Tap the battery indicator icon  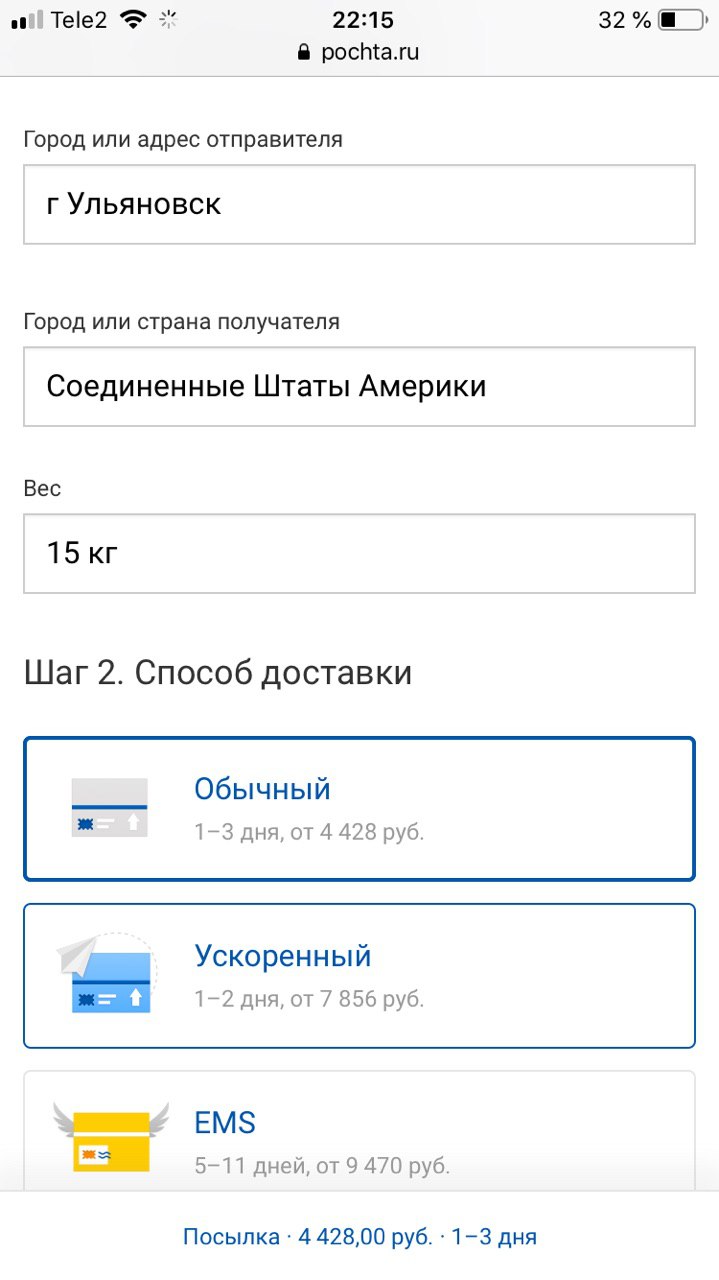(x=682, y=20)
